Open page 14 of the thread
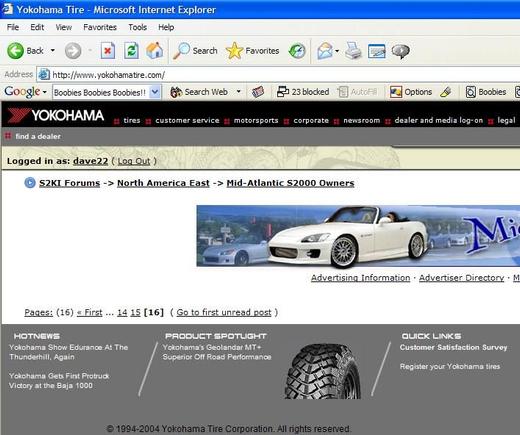 [x=122, y=312]
